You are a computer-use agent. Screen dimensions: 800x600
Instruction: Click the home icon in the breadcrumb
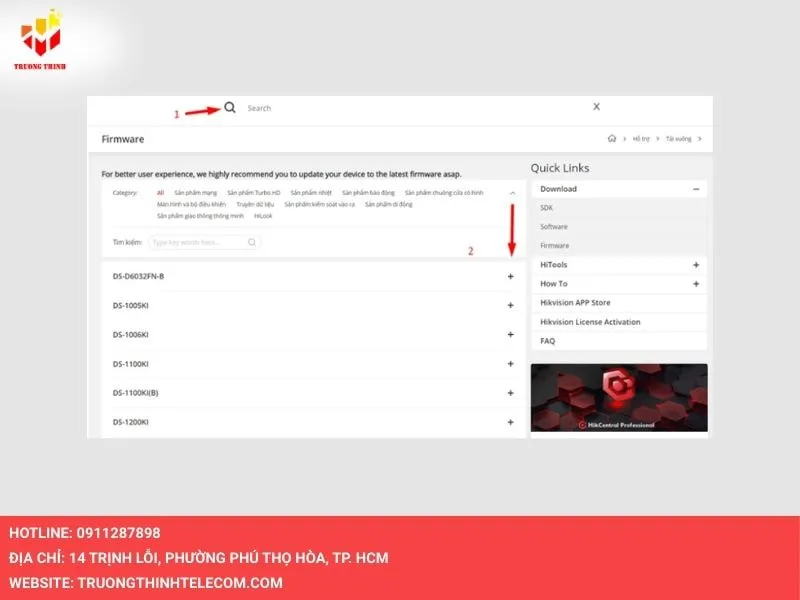point(612,138)
